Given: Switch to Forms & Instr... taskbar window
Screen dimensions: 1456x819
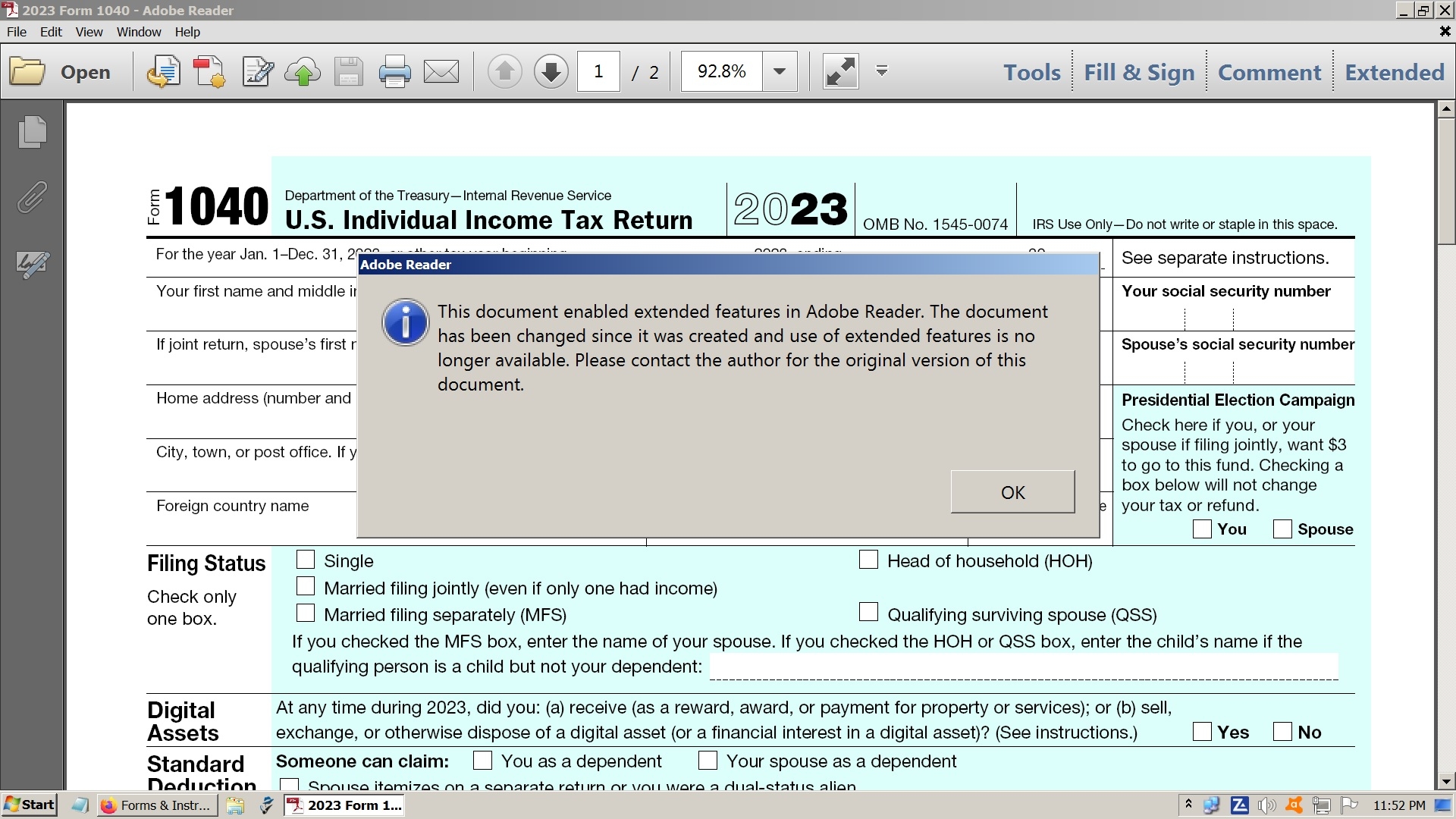Looking at the screenshot, I should click(158, 805).
